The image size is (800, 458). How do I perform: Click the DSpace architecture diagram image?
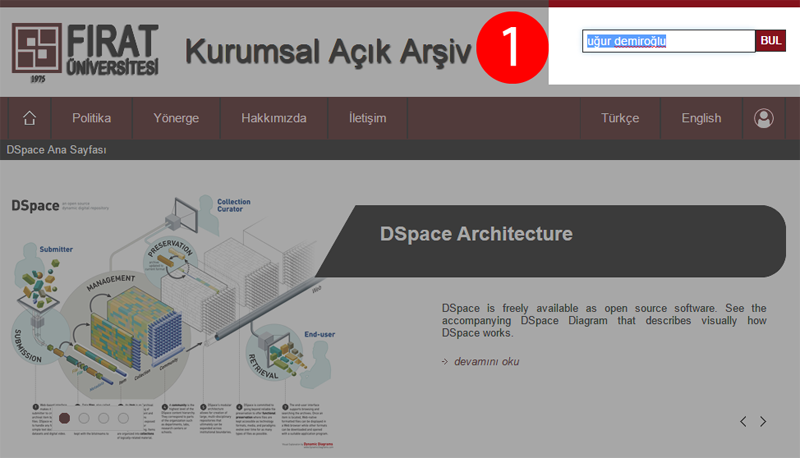(173, 321)
